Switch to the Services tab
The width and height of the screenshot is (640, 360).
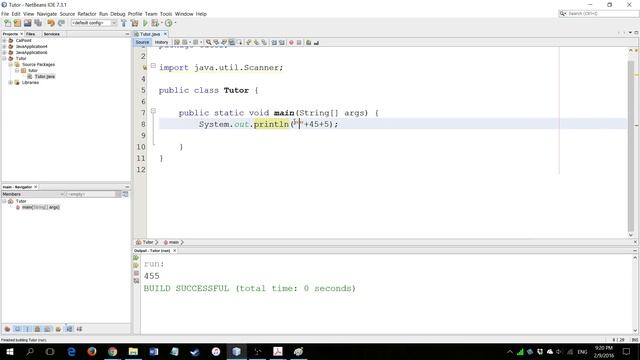(51, 34)
